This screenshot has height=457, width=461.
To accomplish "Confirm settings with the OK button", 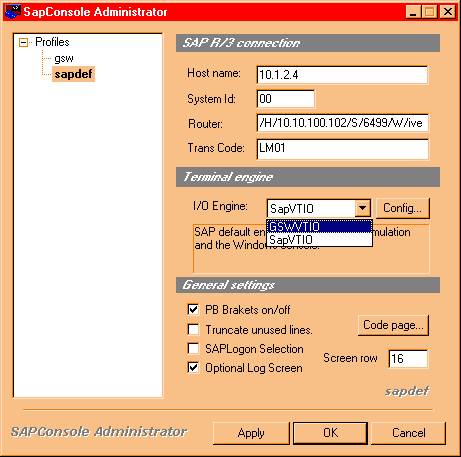I will (330, 433).
